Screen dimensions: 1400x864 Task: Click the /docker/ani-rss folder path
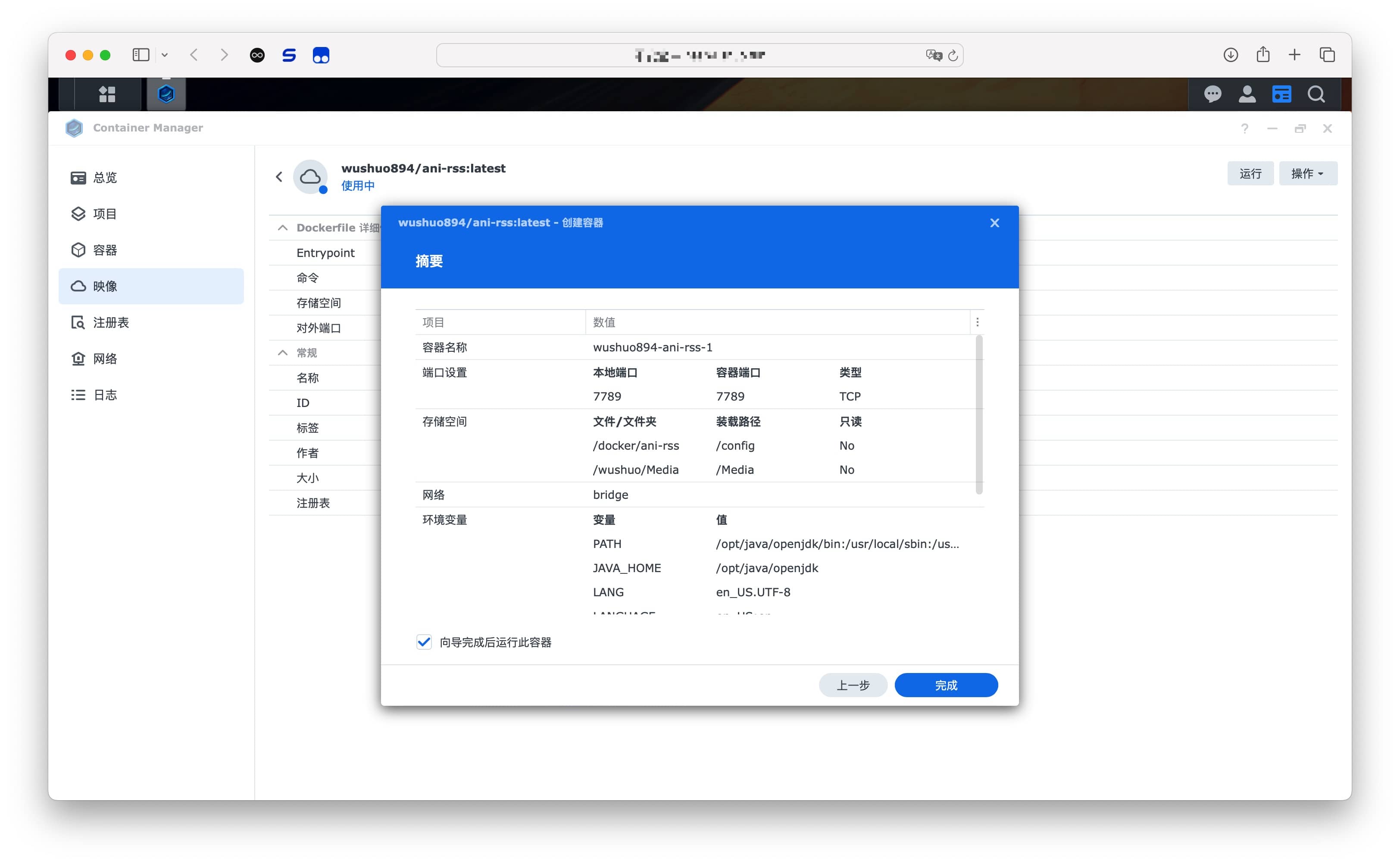pos(636,446)
